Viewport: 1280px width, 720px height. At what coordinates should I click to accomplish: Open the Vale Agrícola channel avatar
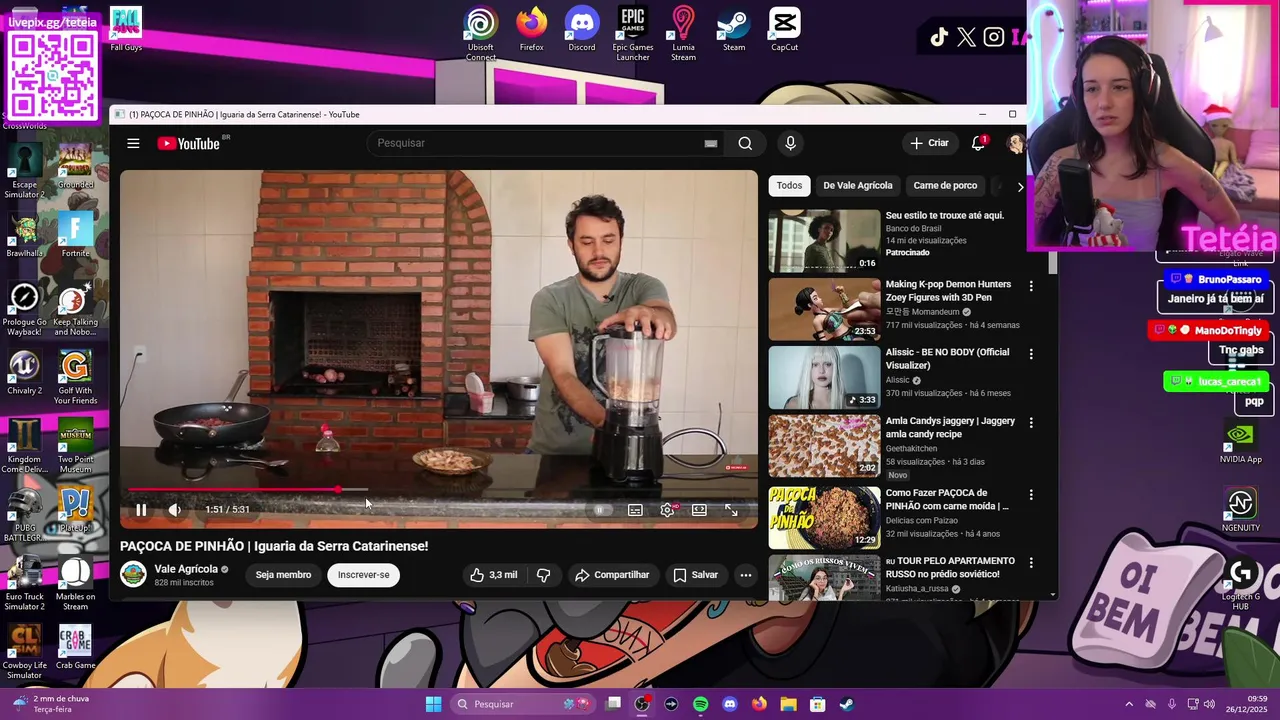click(x=133, y=574)
